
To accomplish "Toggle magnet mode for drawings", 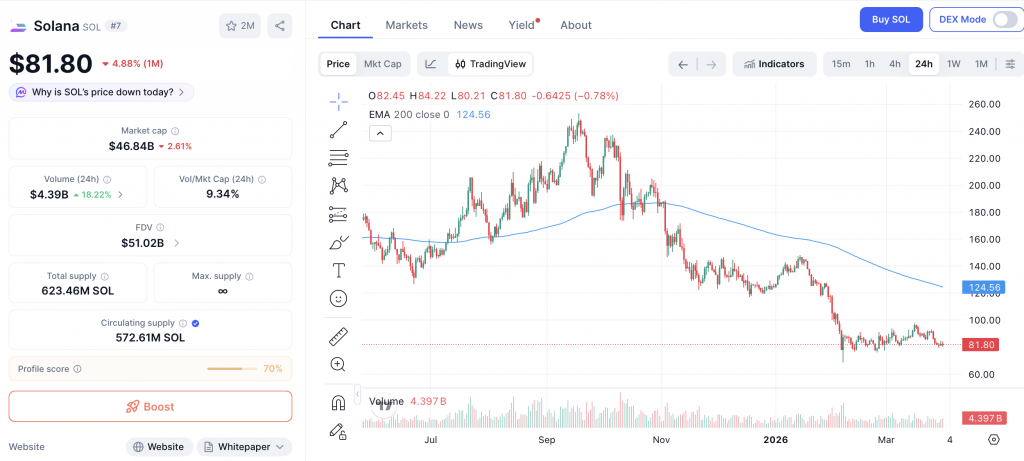I will click(338, 403).
